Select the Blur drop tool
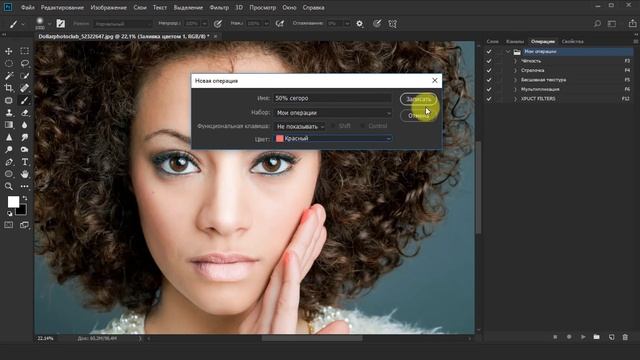The width and height of the screenshot is (640, 360). click(24, 125)
